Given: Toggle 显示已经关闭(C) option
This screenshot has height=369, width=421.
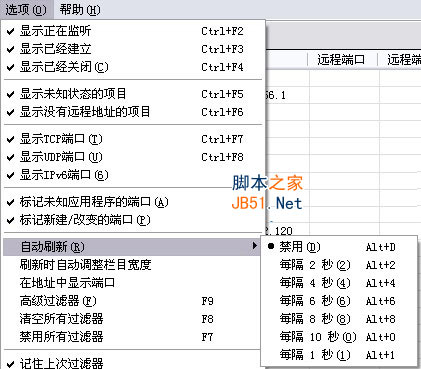Looking at the screenshot, I should pos(132,67).
